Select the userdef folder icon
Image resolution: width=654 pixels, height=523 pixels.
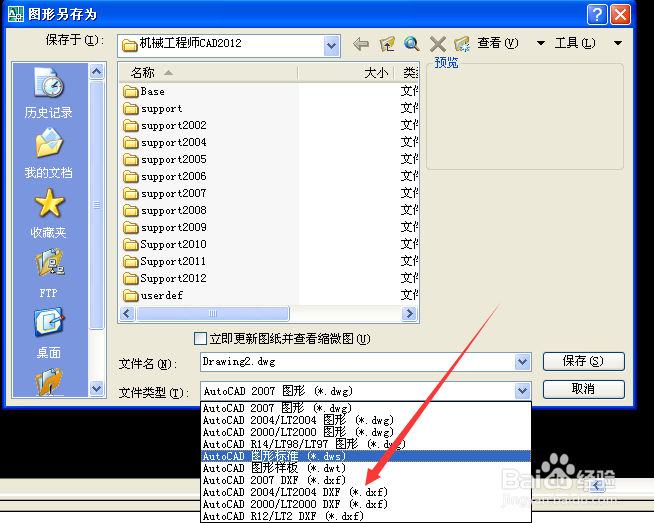131,296
